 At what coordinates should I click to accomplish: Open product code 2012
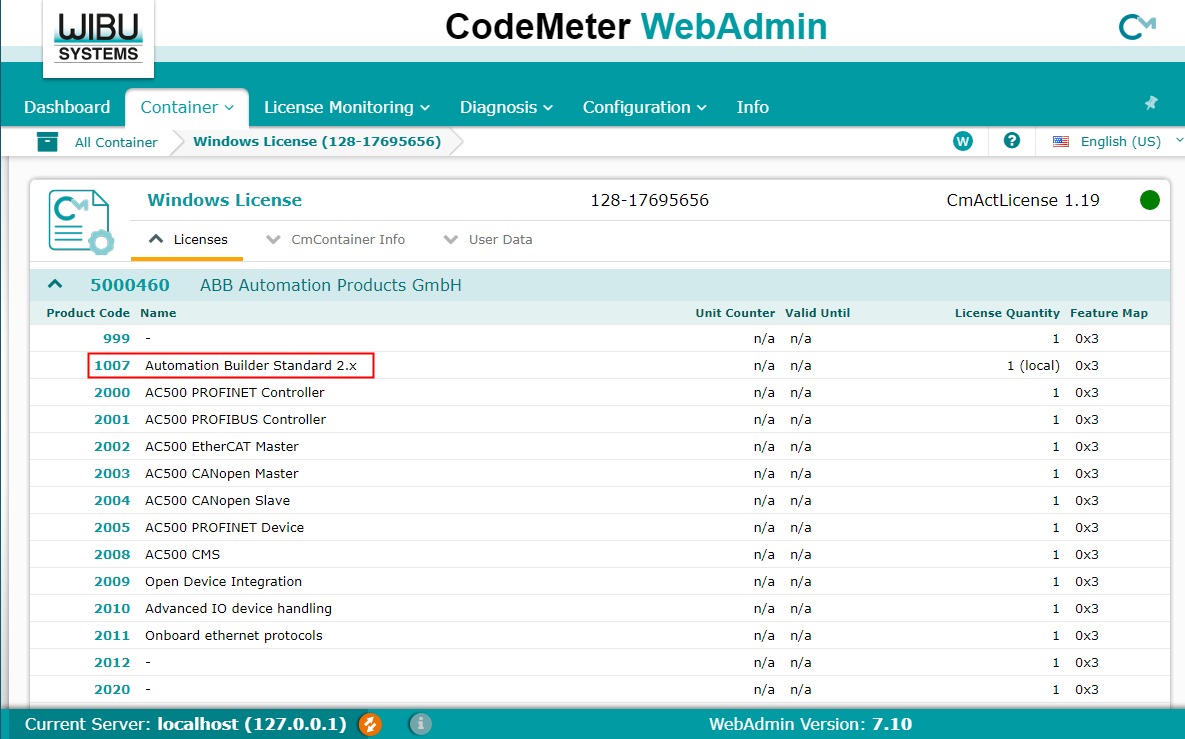tap(112, 663)
